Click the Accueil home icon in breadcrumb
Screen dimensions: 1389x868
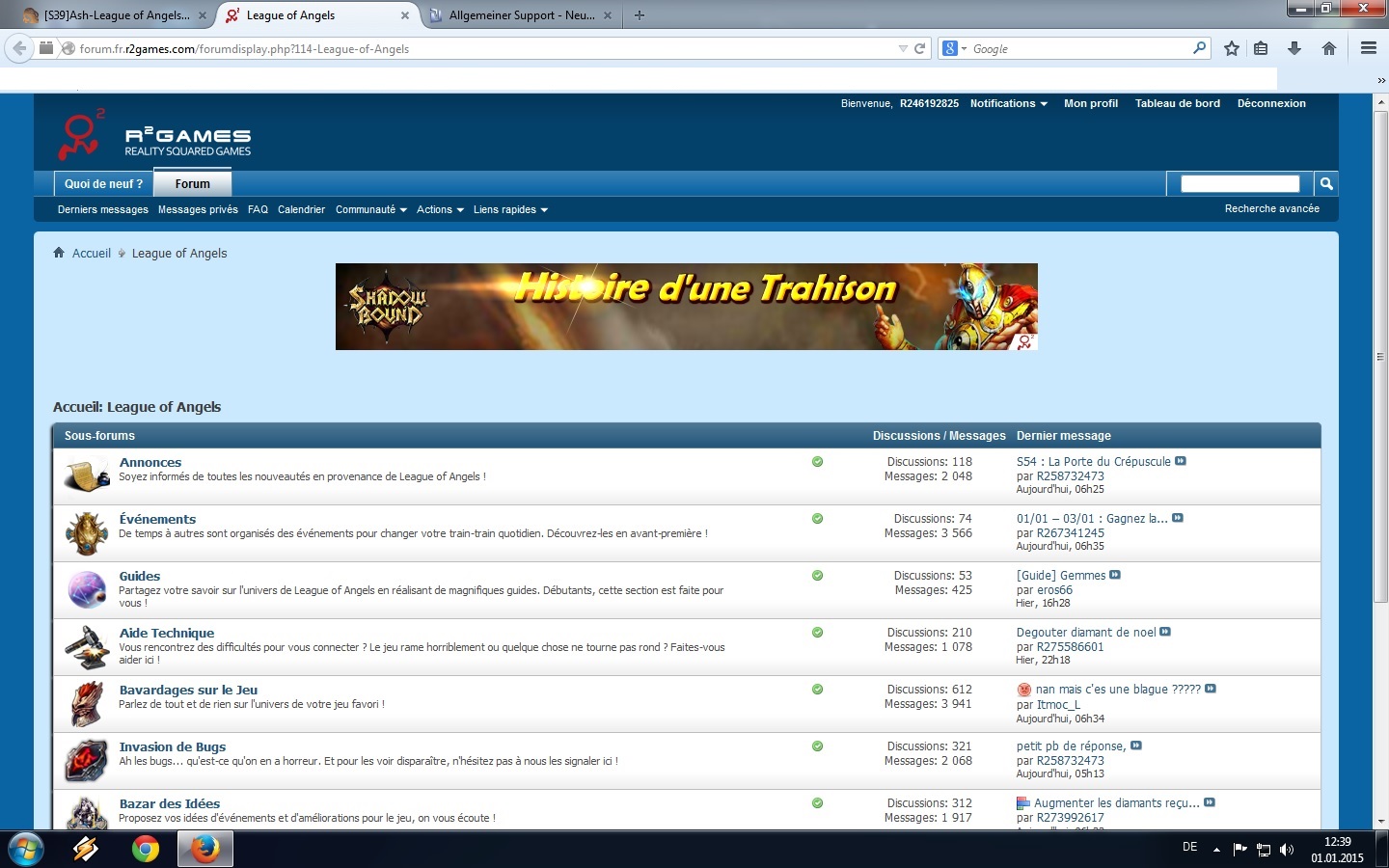pyautogui.click(x=59, y=253)
